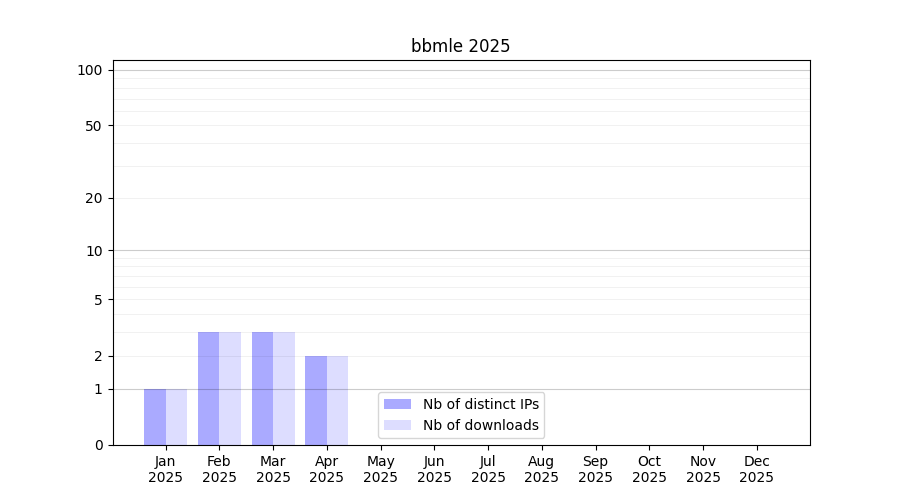Screen dimensions: 900x500
Task: Click the May 2025 x-axis label
Action: (x=380, y=469)
